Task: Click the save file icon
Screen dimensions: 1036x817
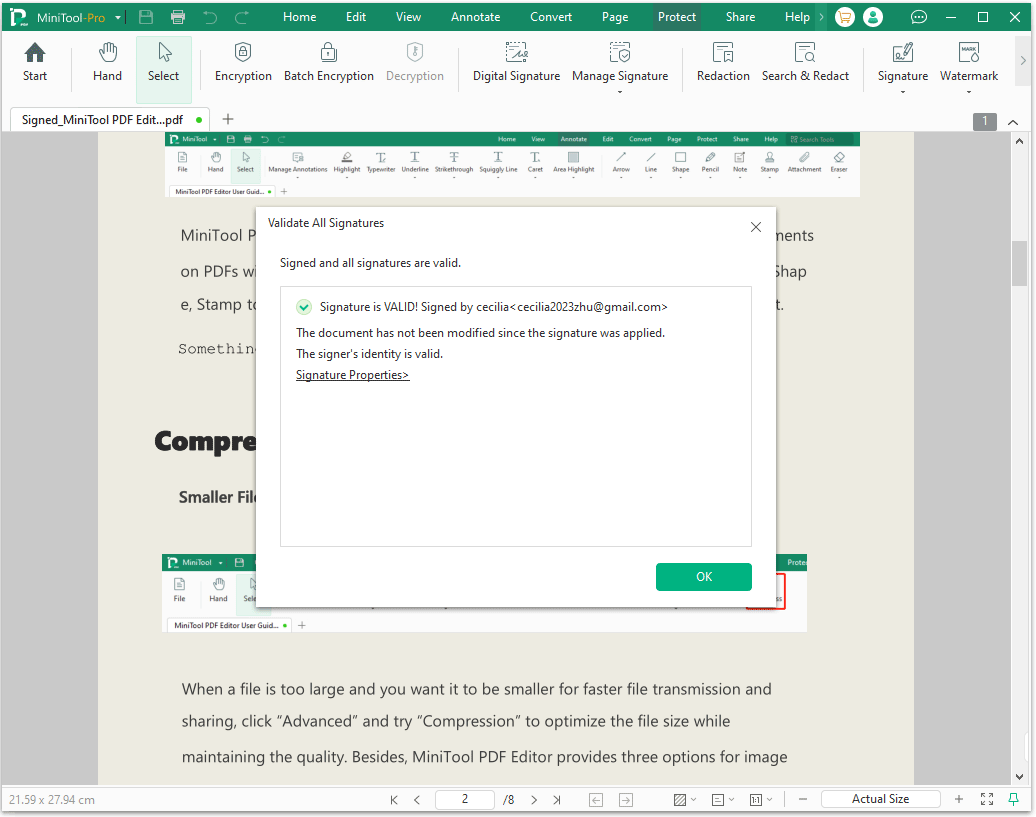Action: point(144,16)
